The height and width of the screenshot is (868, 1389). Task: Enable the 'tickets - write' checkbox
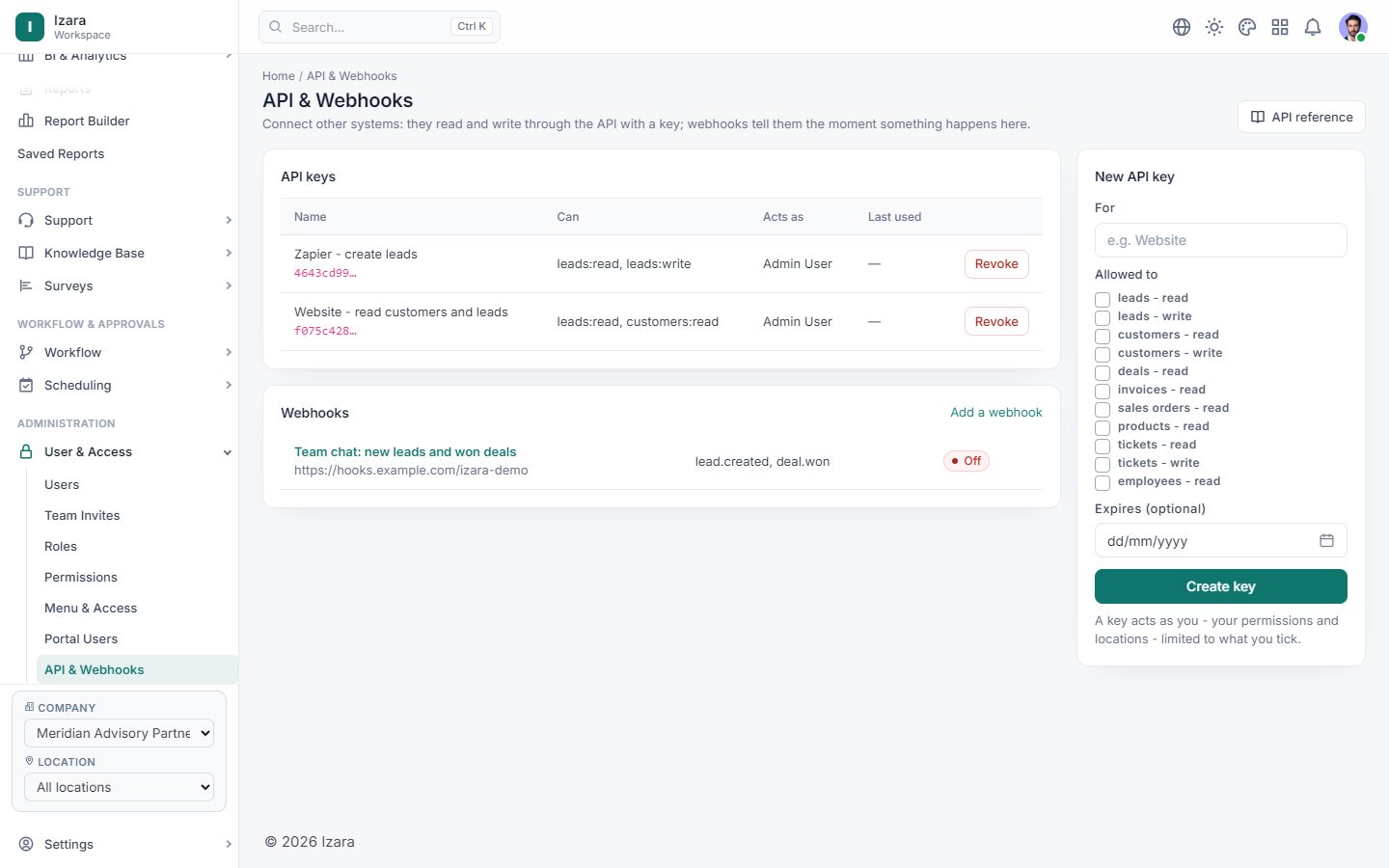coord(1103,464)
